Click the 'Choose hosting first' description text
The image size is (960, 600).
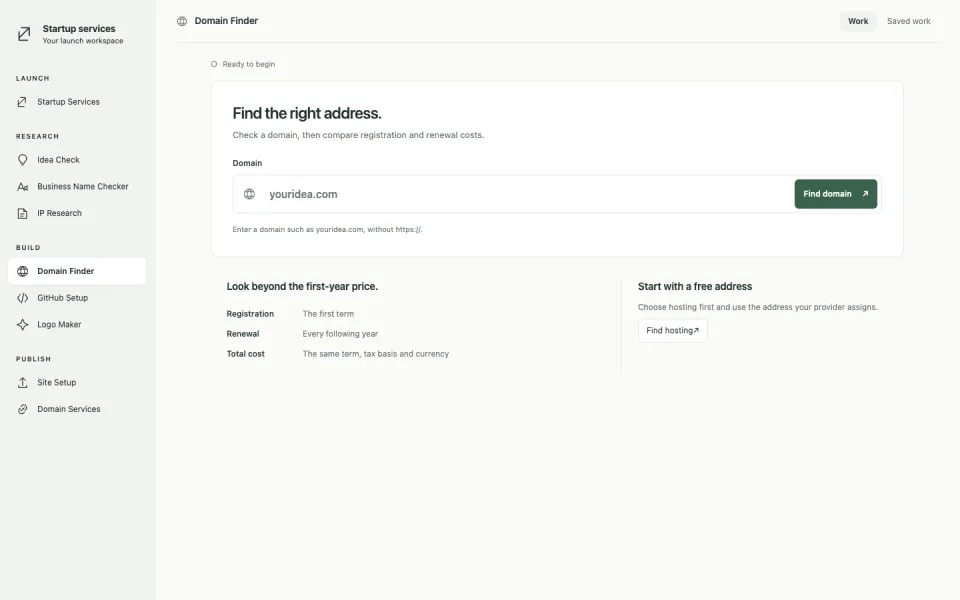[x=757, y=307]
